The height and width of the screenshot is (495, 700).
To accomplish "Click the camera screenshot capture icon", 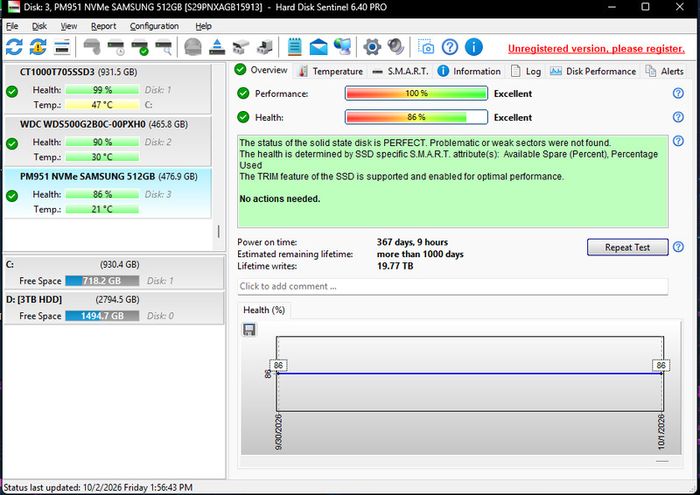I will point(426,47).
